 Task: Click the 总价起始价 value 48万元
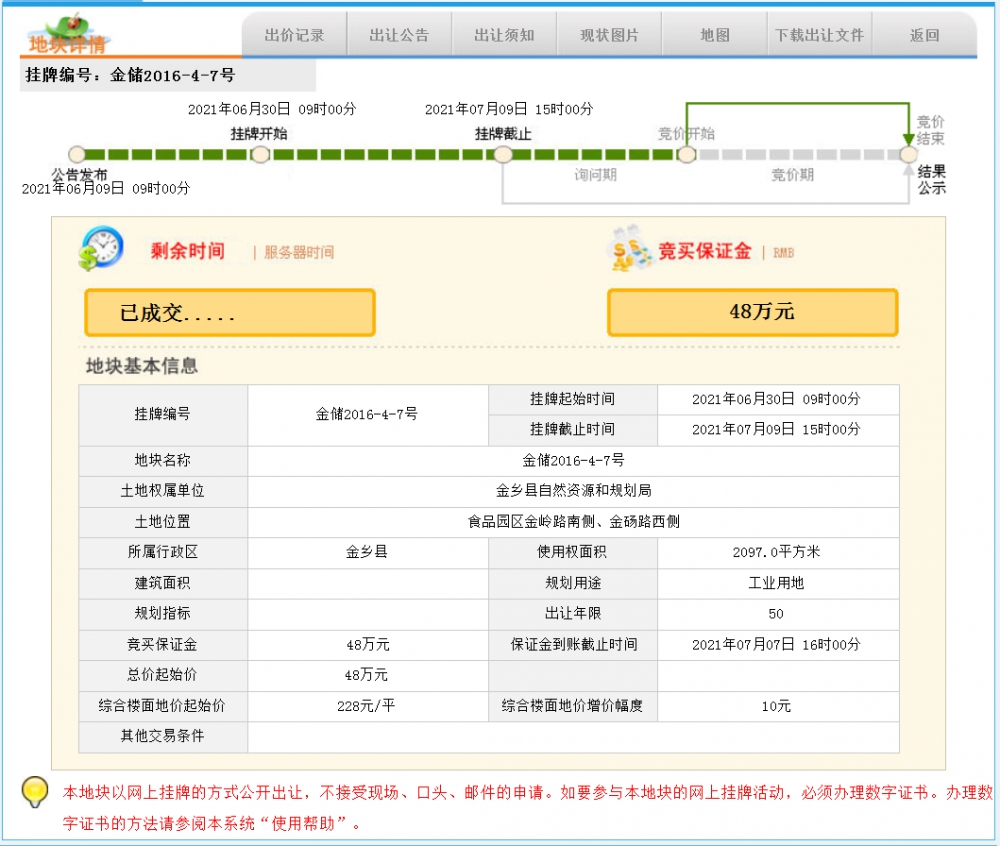coord(367,675)
